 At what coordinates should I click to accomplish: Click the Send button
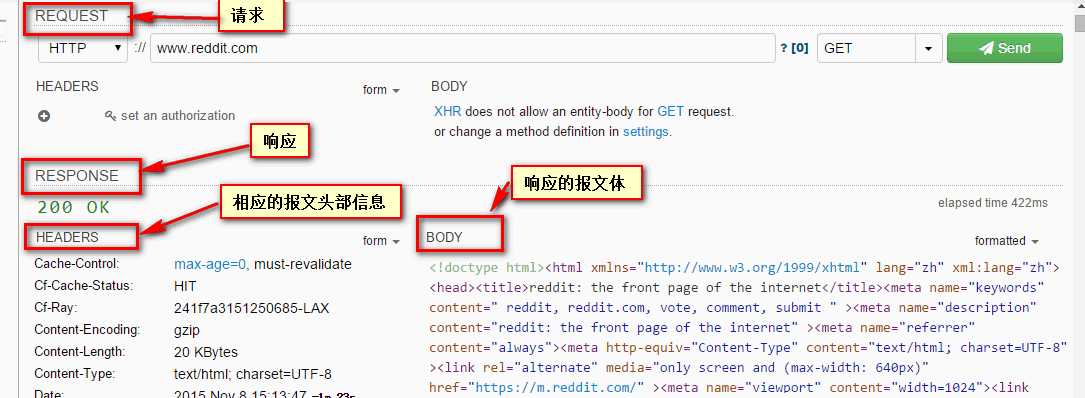[x=1004, y=48]
